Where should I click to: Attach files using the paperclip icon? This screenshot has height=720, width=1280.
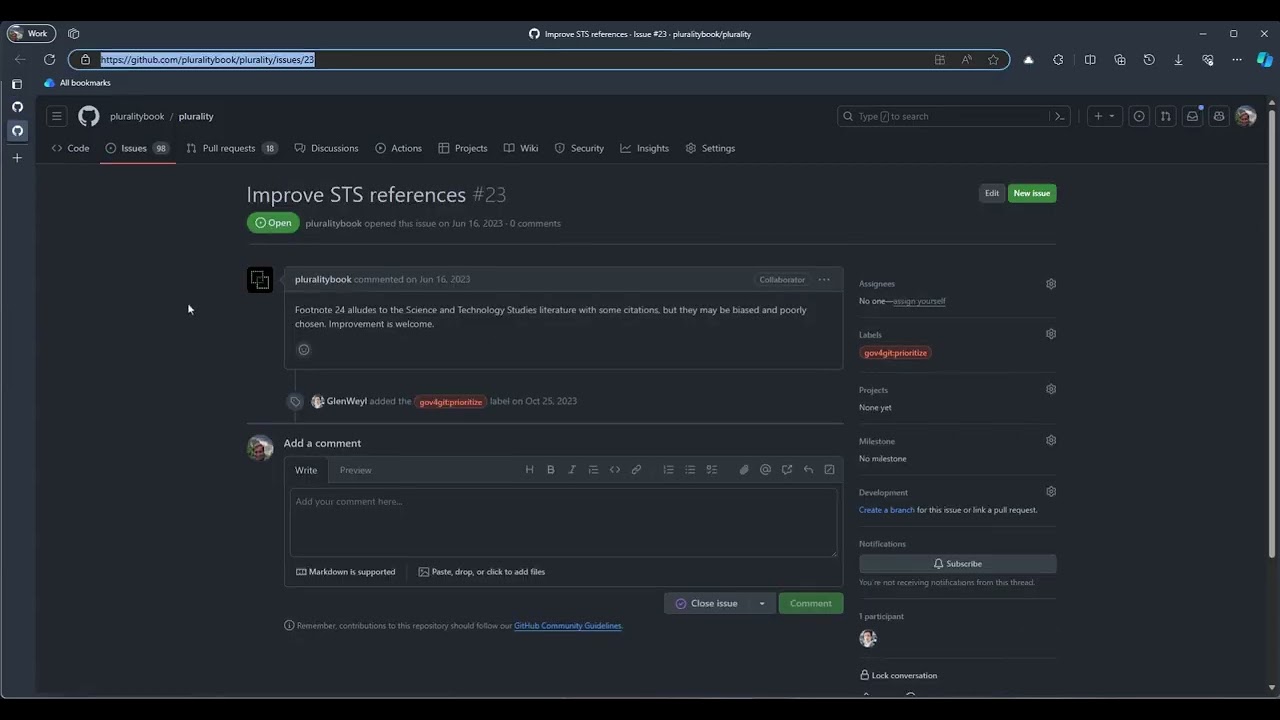pyautogui.click(x=744, y=470)
